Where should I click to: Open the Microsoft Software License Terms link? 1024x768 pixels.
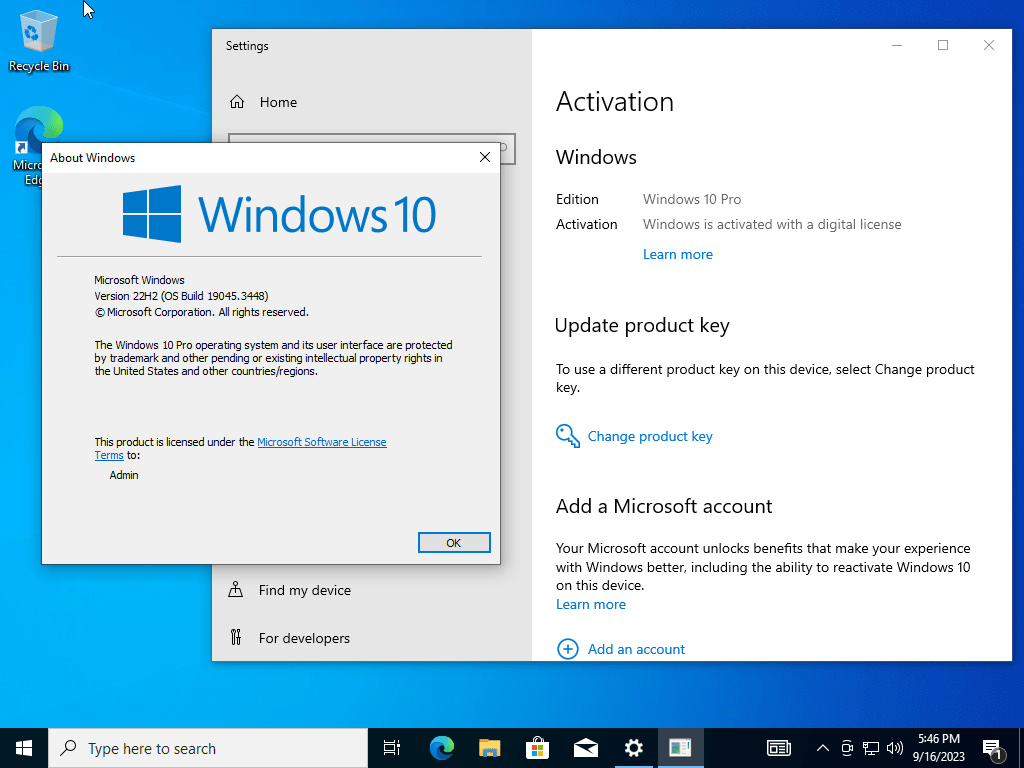tap(322, 442)
